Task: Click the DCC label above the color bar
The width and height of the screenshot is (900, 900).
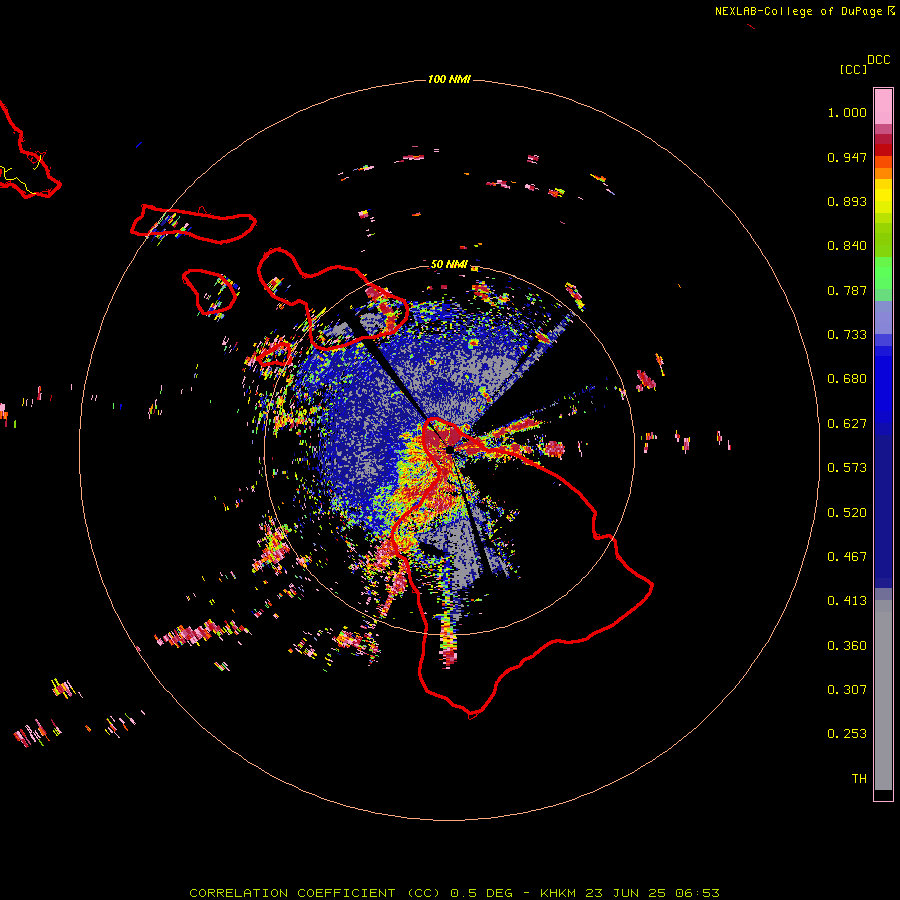Action: click(878, 60)
